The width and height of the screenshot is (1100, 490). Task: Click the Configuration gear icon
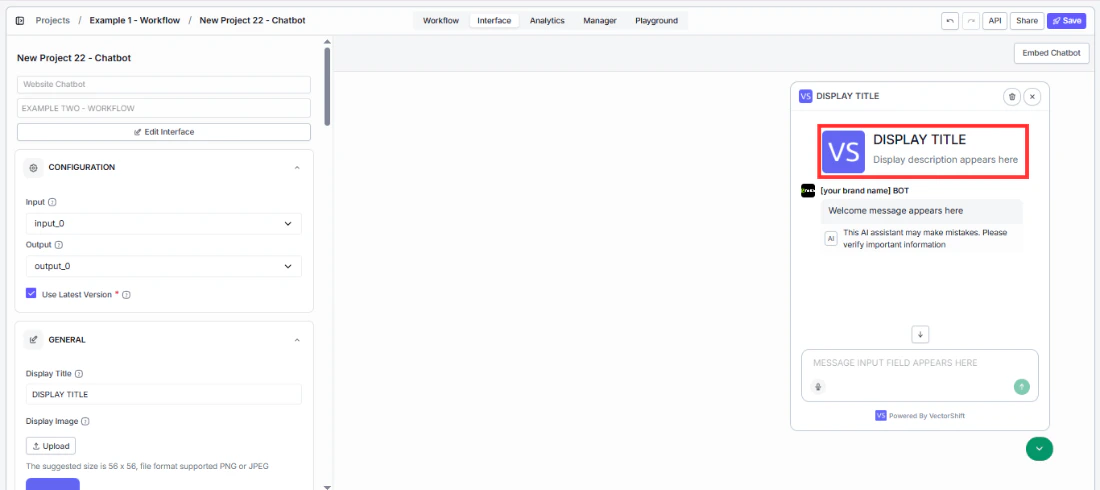[x=33, y=168]
